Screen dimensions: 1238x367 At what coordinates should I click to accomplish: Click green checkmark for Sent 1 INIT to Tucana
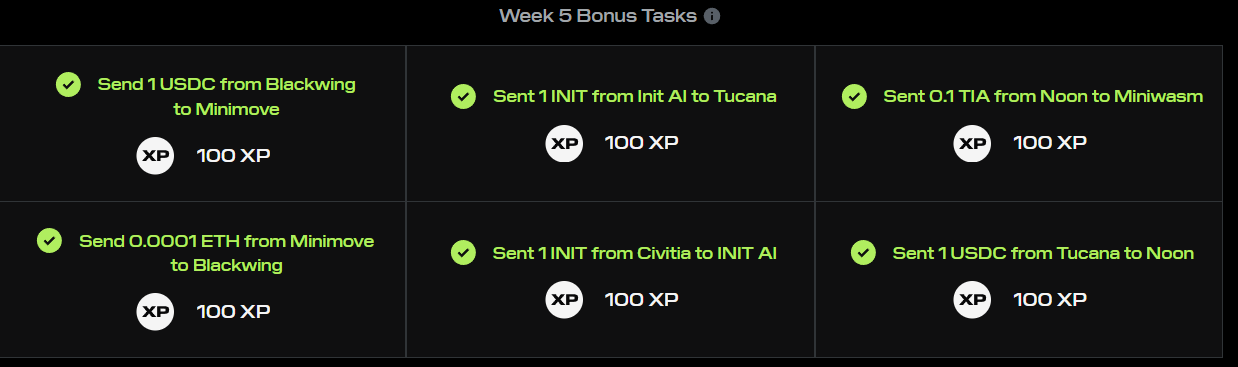[x=463, y=96]
